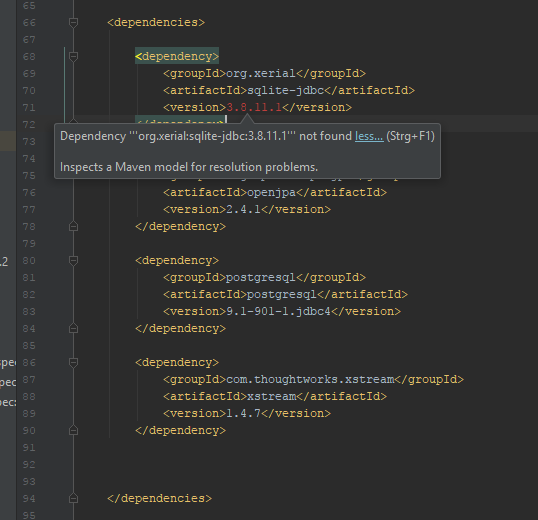
Task: Click line number 83 in gutter
Action: [x=29, y=311]
